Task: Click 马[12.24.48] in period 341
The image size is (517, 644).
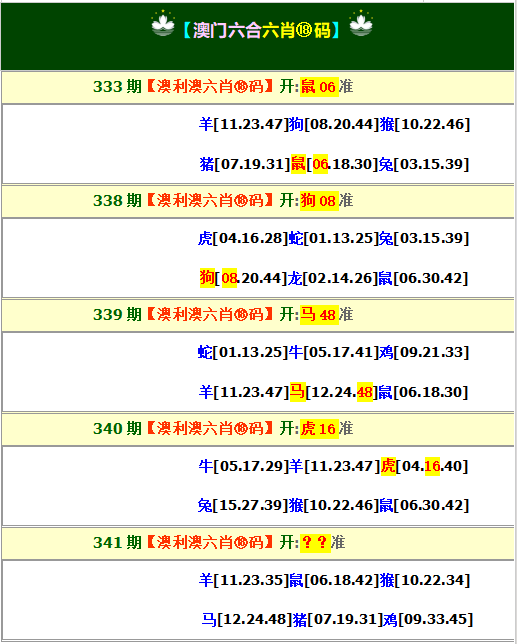Action: pyautogui.click(x=247, y=619)
